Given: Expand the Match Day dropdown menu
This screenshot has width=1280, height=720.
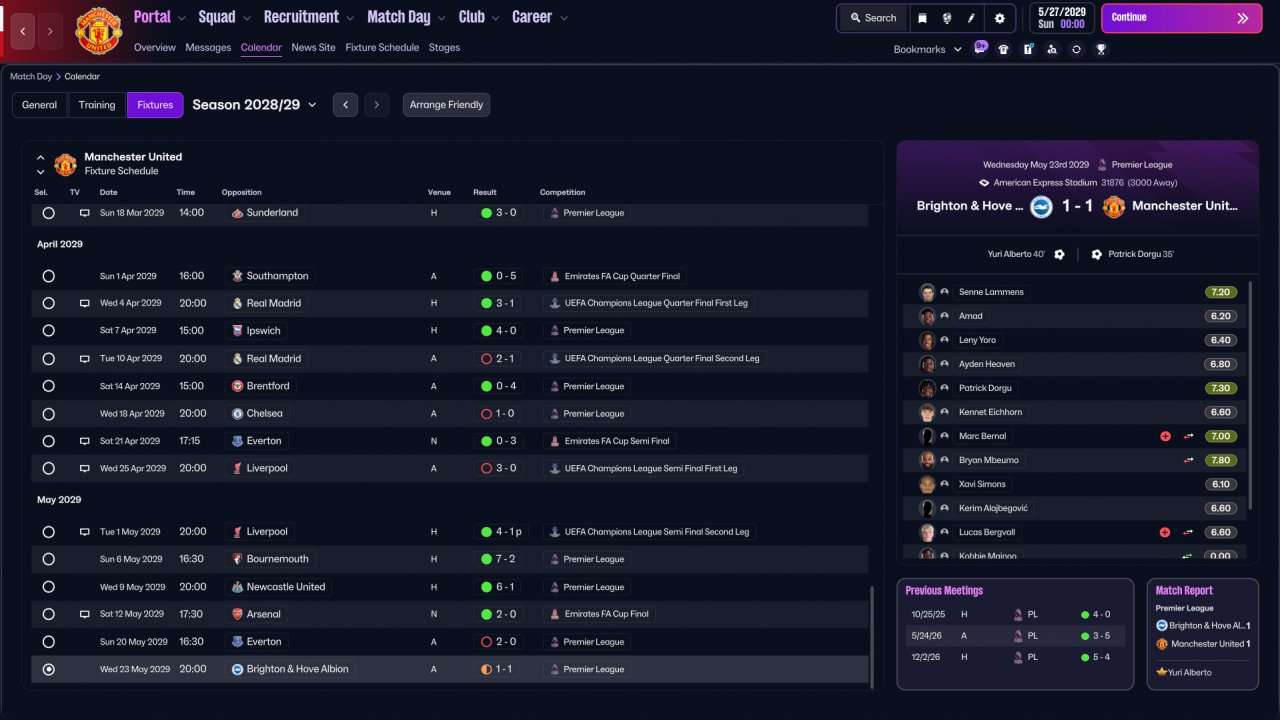Looking at the screenshot, I should tap(407, 17).
